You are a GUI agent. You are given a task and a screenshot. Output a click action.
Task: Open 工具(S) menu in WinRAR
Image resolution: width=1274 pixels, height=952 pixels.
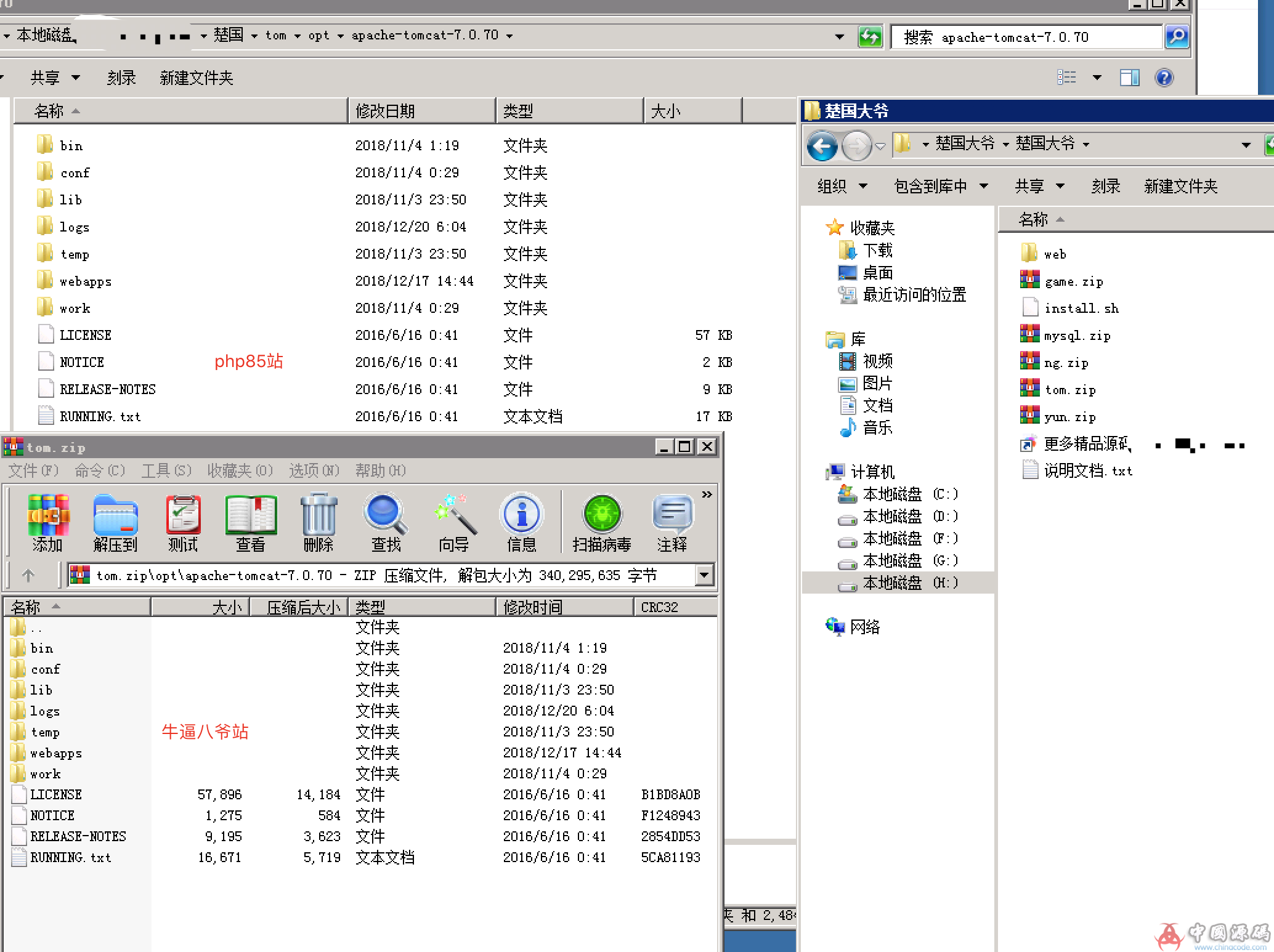tap(166, 470)
